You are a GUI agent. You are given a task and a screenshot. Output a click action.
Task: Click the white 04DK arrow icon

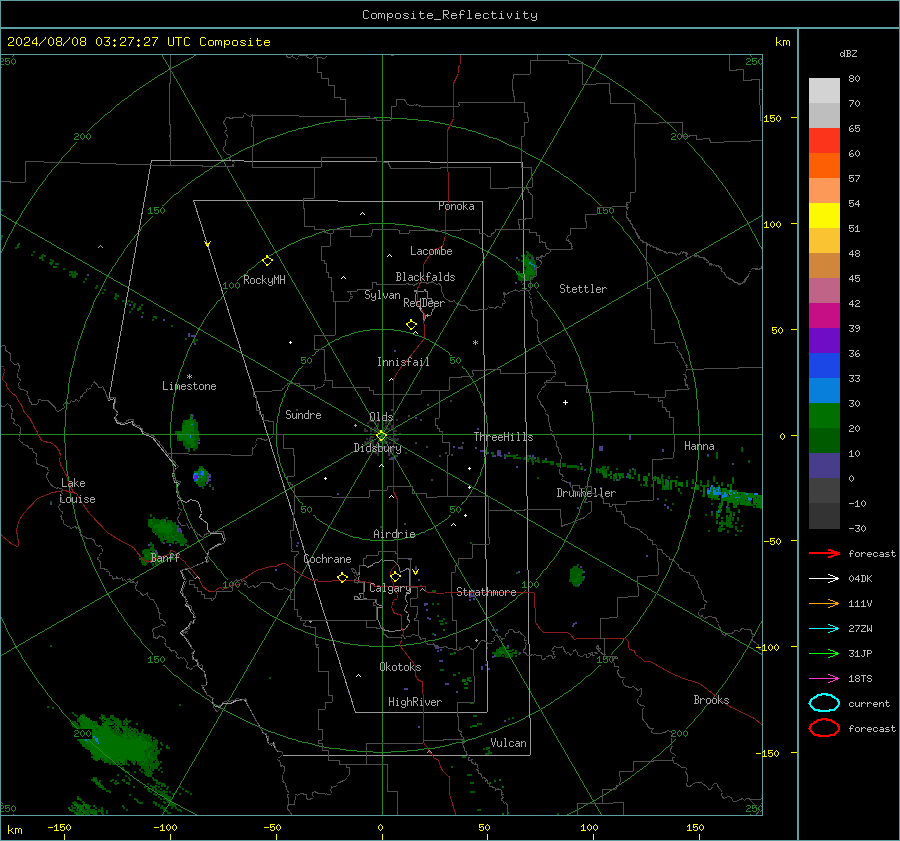click(824, 579)
